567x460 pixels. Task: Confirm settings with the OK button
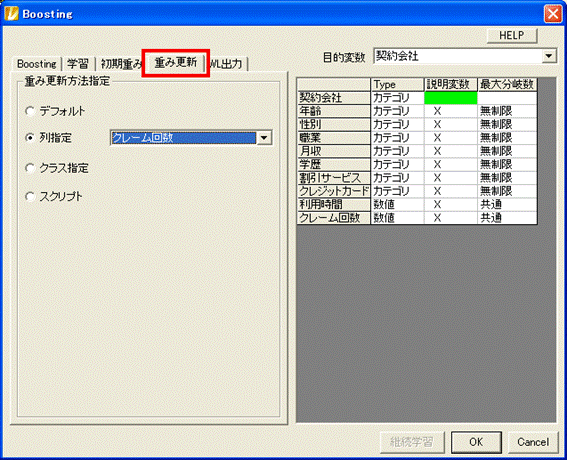tap(476, 442)
